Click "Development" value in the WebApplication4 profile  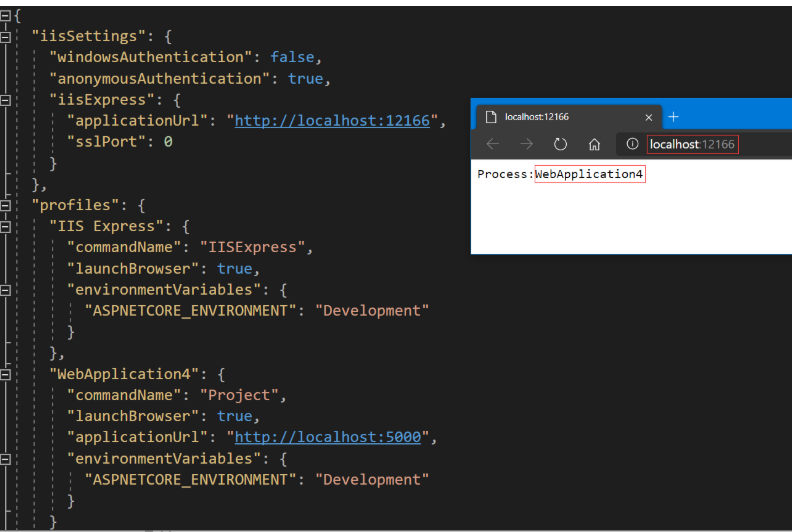click(372, 479)
